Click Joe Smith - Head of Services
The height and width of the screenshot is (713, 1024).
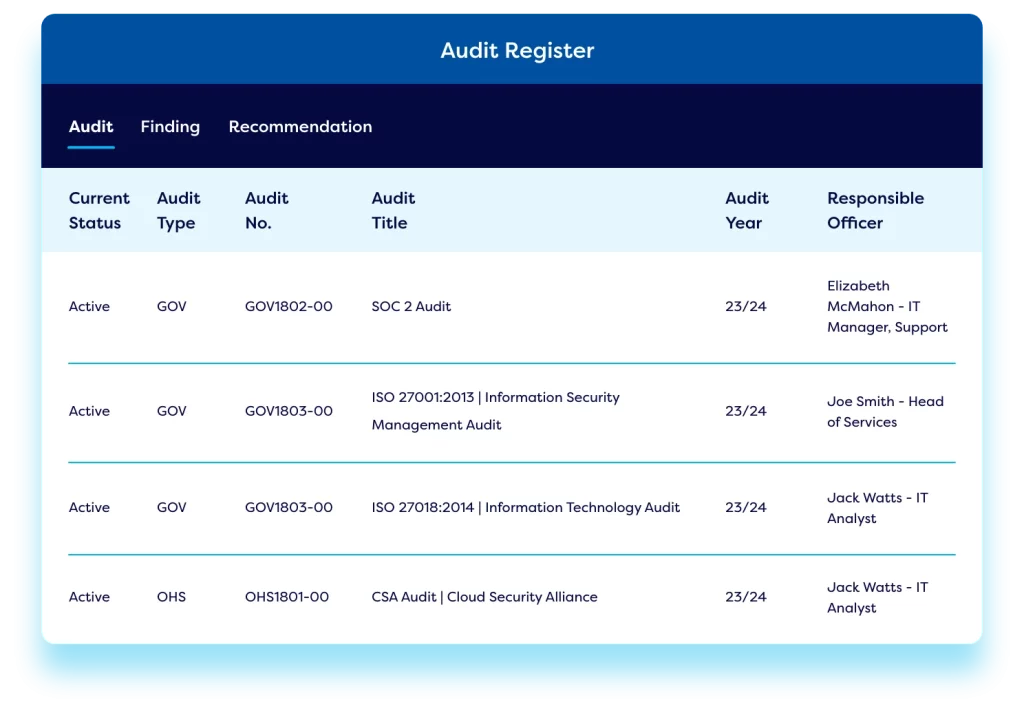tap(885, 411)
